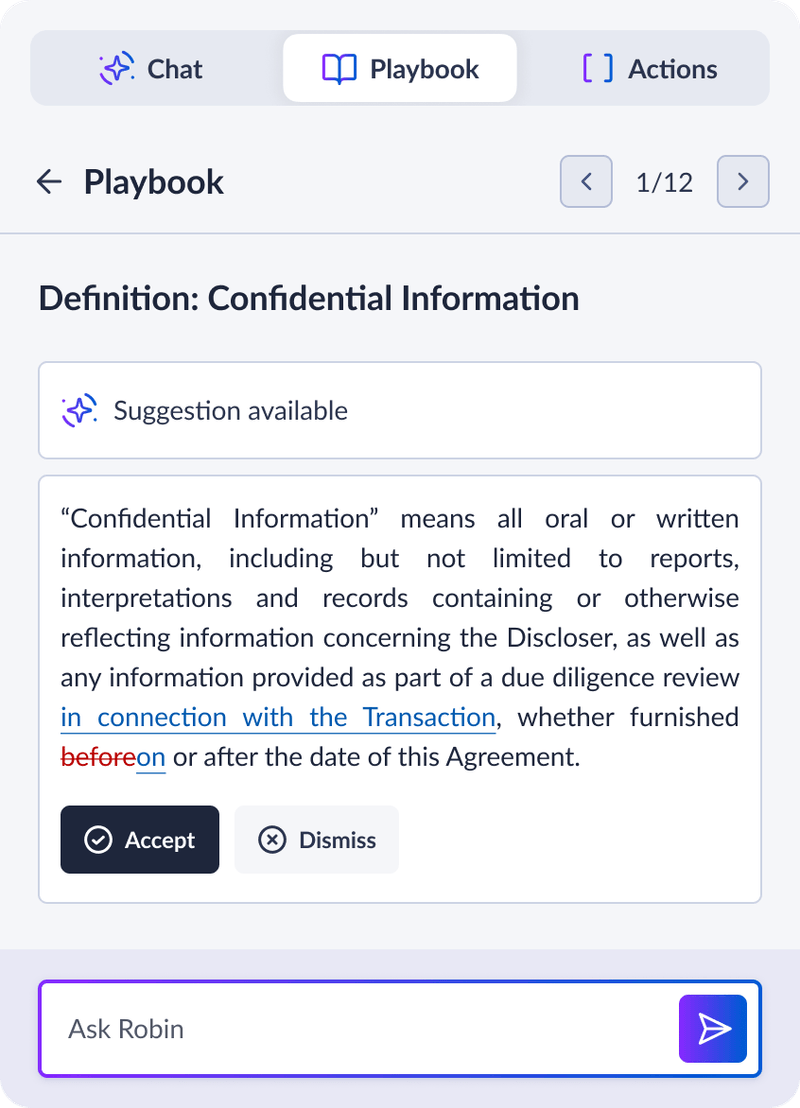Send the message with the paper plane icon

pyautogui.click(x=713, y=1028)
